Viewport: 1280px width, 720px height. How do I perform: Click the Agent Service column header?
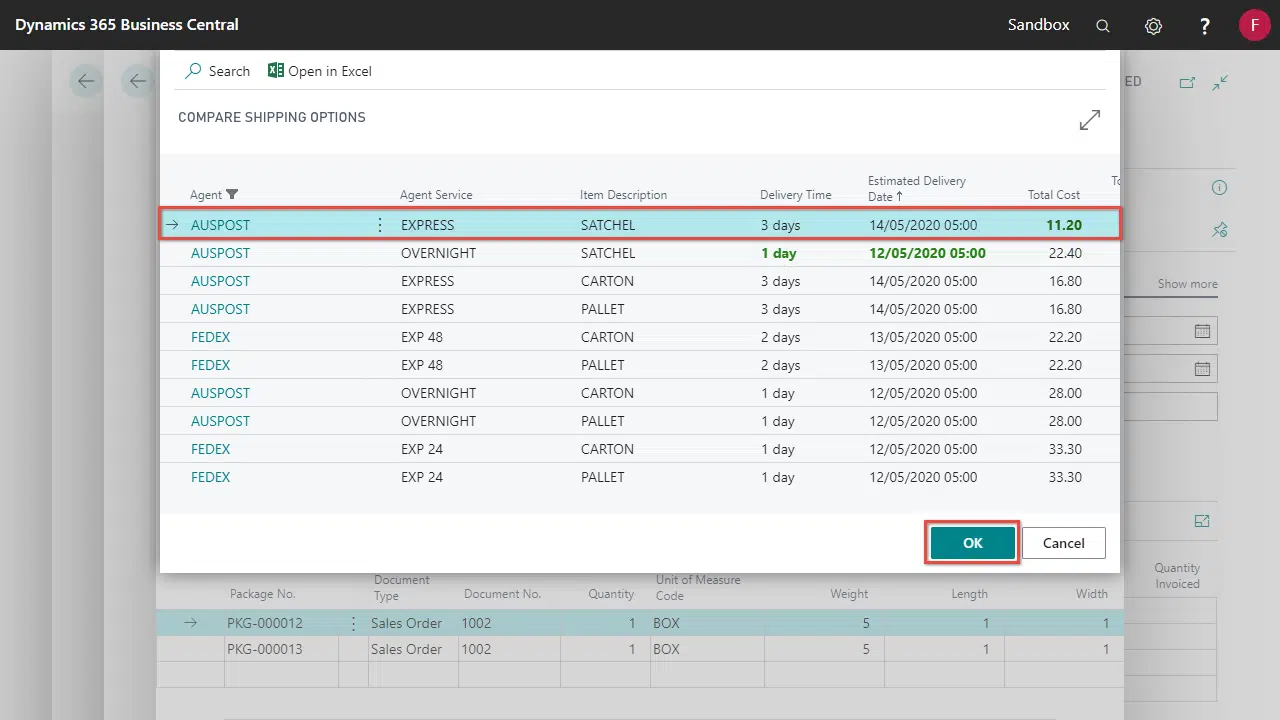tap(436, 195)
